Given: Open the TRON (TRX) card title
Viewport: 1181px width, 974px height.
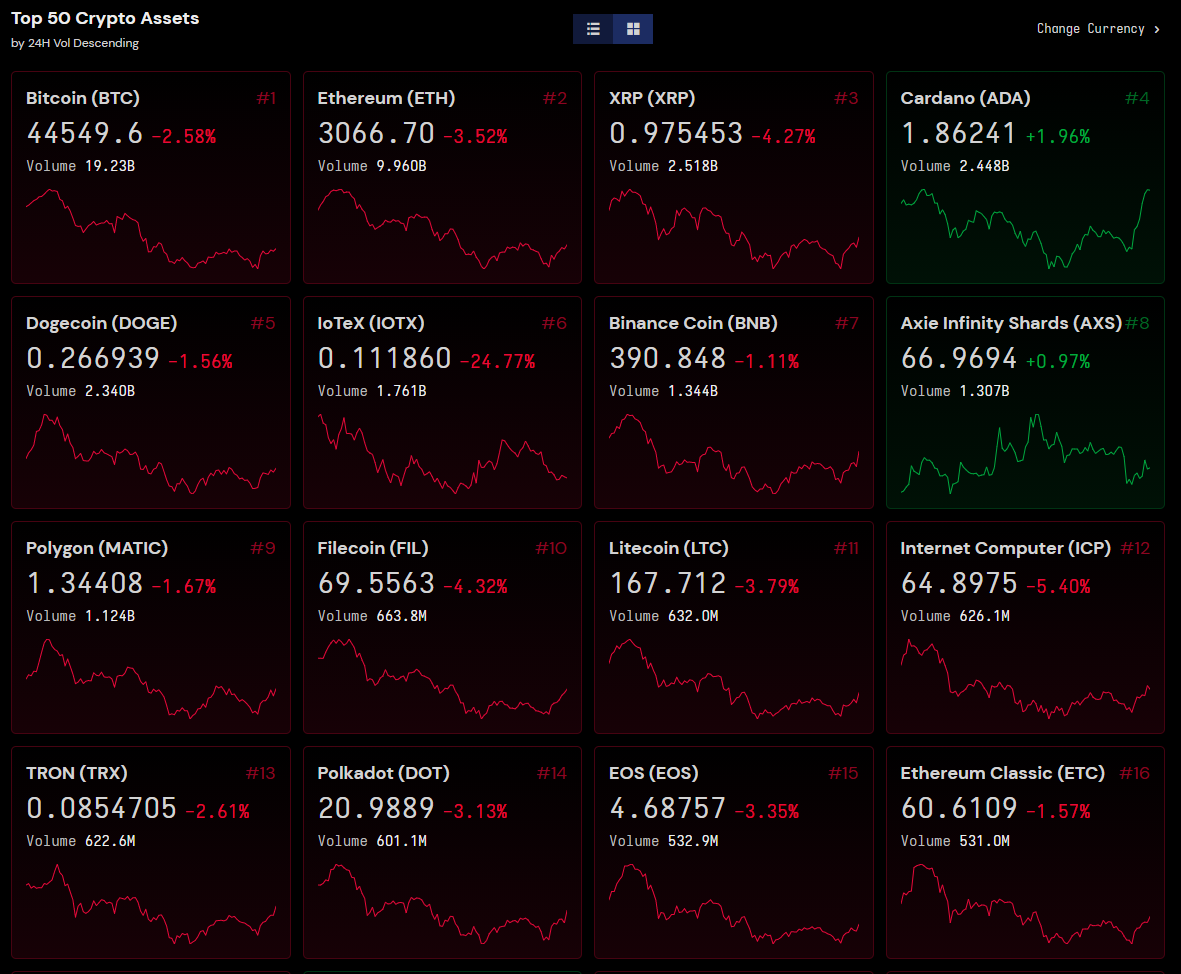Looking at the screenshot, I should [x=77, y=773].
